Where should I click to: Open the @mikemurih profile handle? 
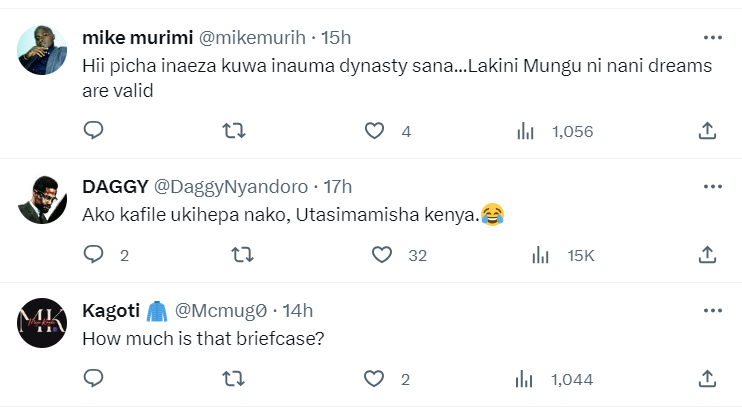tap(254, 38)
